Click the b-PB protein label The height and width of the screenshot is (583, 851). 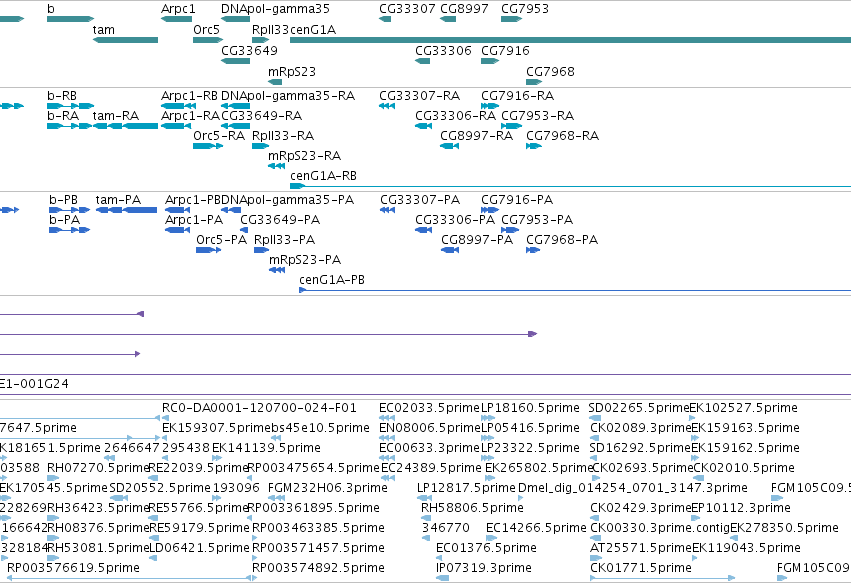click(63, 200)
